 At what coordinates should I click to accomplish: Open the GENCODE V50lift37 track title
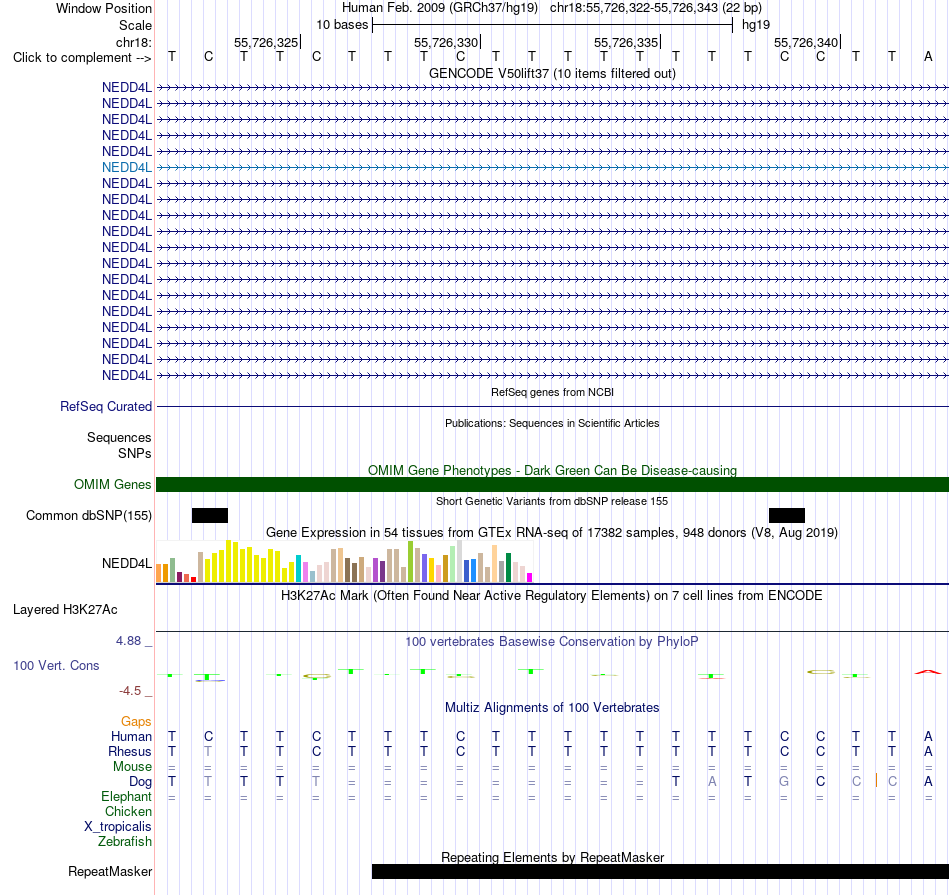[x=552, y=73]
